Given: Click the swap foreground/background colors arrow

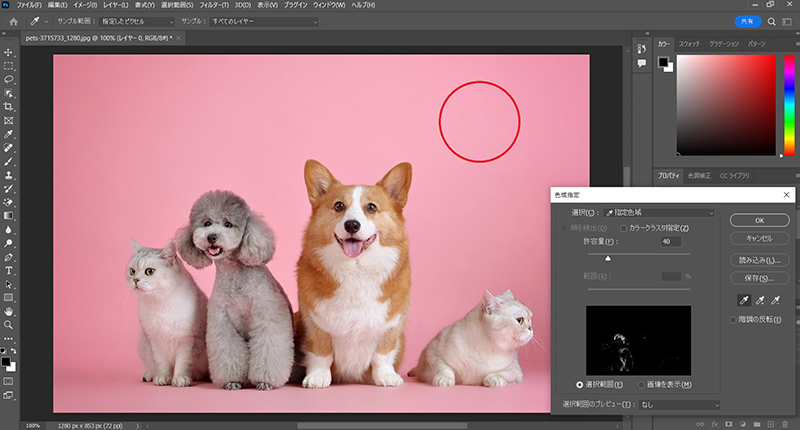Looking at the screenshot, I should pyautogui.click(x=14, y=351).
